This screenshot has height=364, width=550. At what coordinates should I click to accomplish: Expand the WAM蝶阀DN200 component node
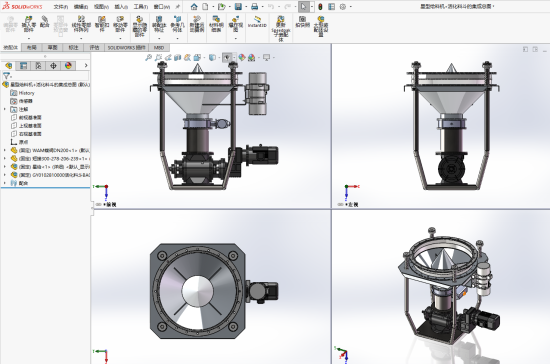(x=5, y=150)
